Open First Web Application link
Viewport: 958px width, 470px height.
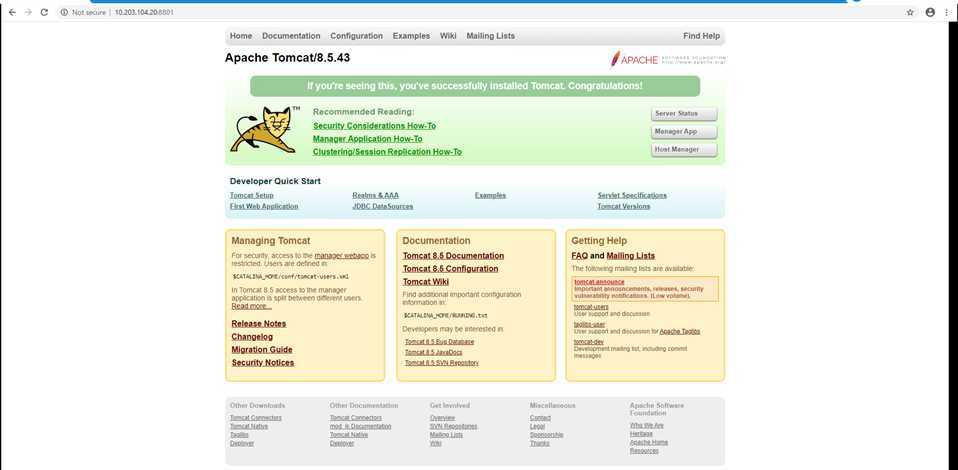tap(264, 207)
